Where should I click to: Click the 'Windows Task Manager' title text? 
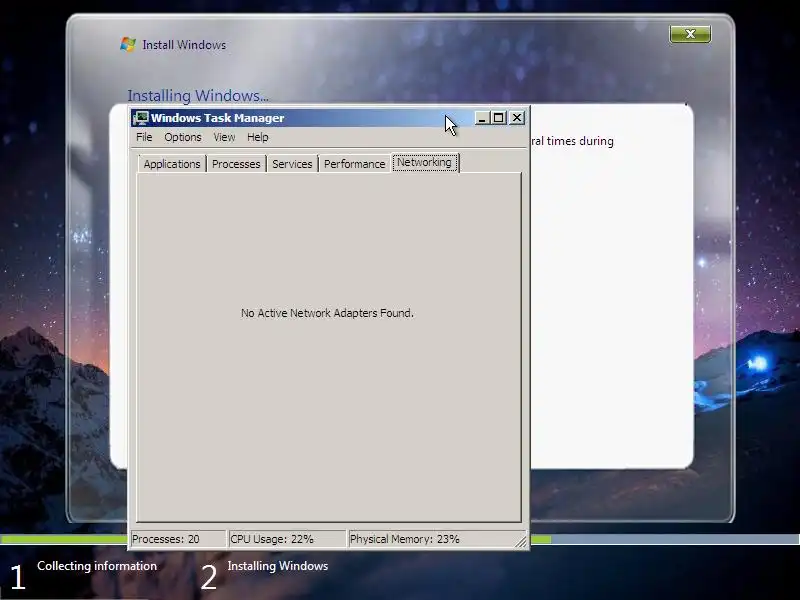pyautogui.click(x=217, y=118)
